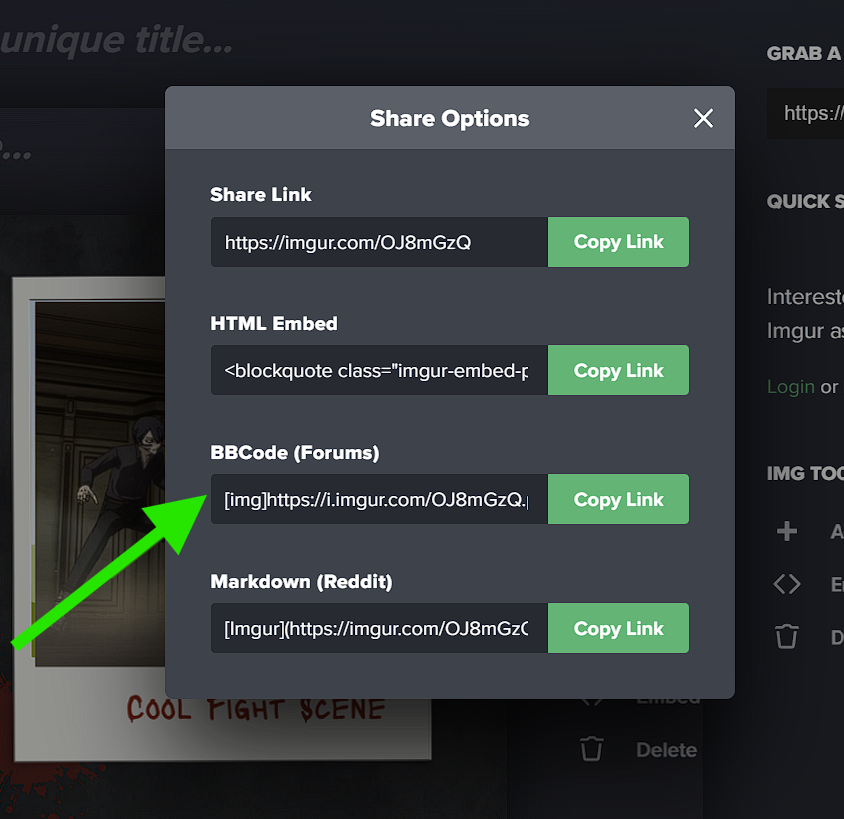Viewport: 844px width, 819px height.
Task: Click the Delete label below the dialog
Action: [666, 750]
